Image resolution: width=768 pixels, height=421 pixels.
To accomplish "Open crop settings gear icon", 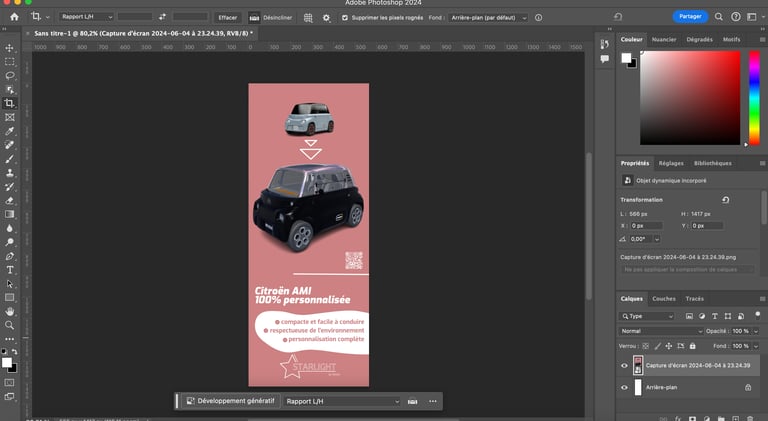I will 328,17.
